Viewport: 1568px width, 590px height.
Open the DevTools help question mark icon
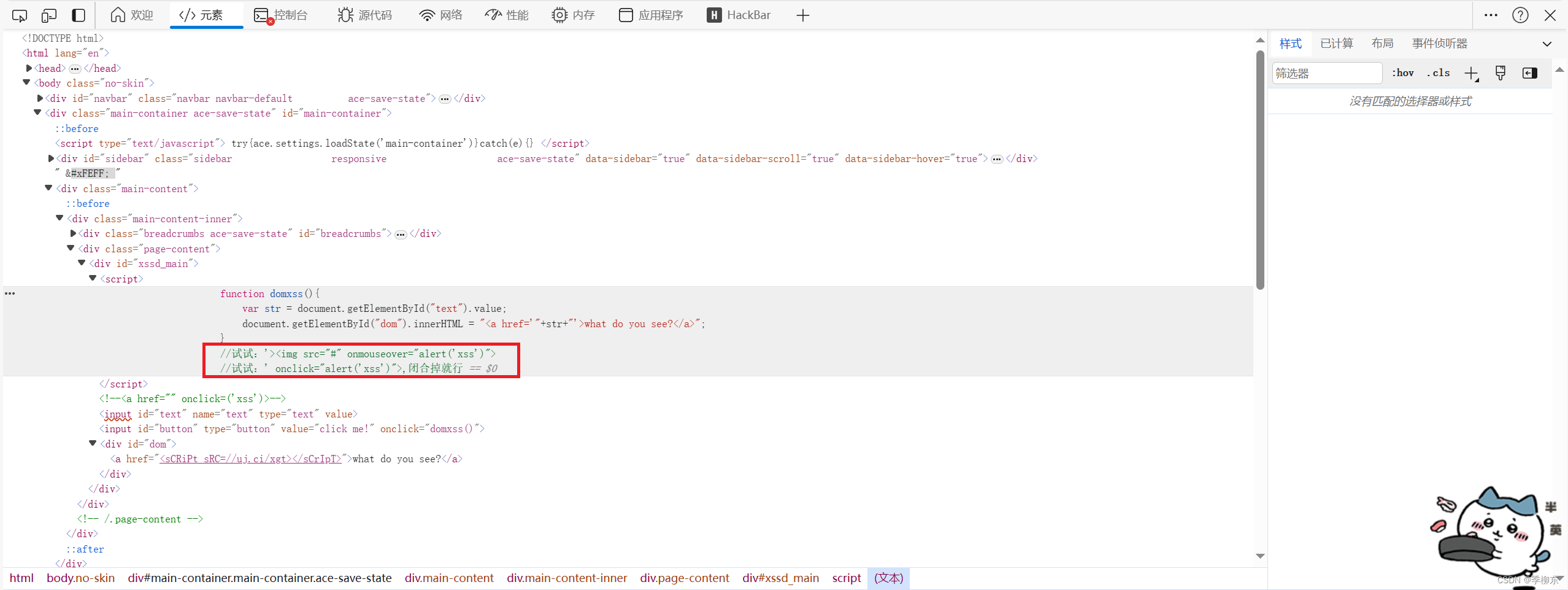click(1520, 15)
